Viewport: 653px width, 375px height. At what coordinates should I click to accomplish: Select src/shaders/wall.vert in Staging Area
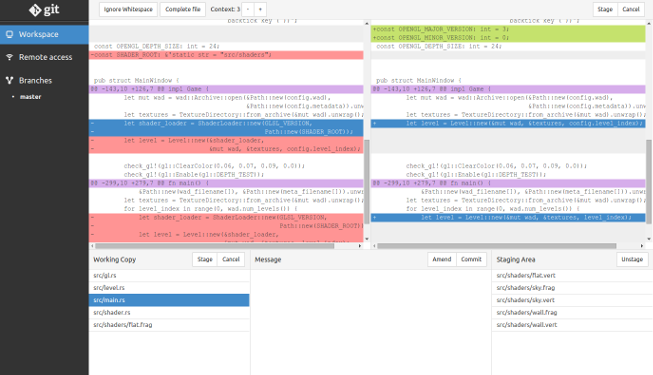pyautogui.click(x=572, y=325)
